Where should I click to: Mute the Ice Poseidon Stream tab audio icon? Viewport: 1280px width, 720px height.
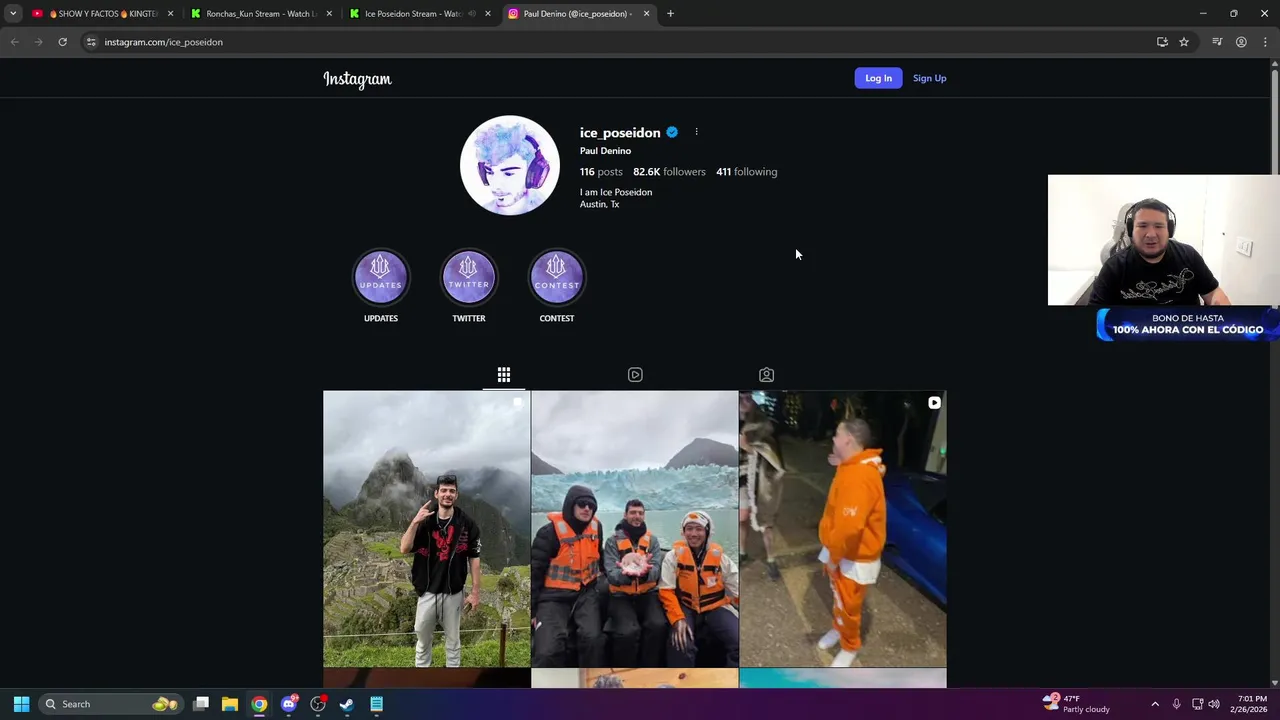[x=472, y=14]
